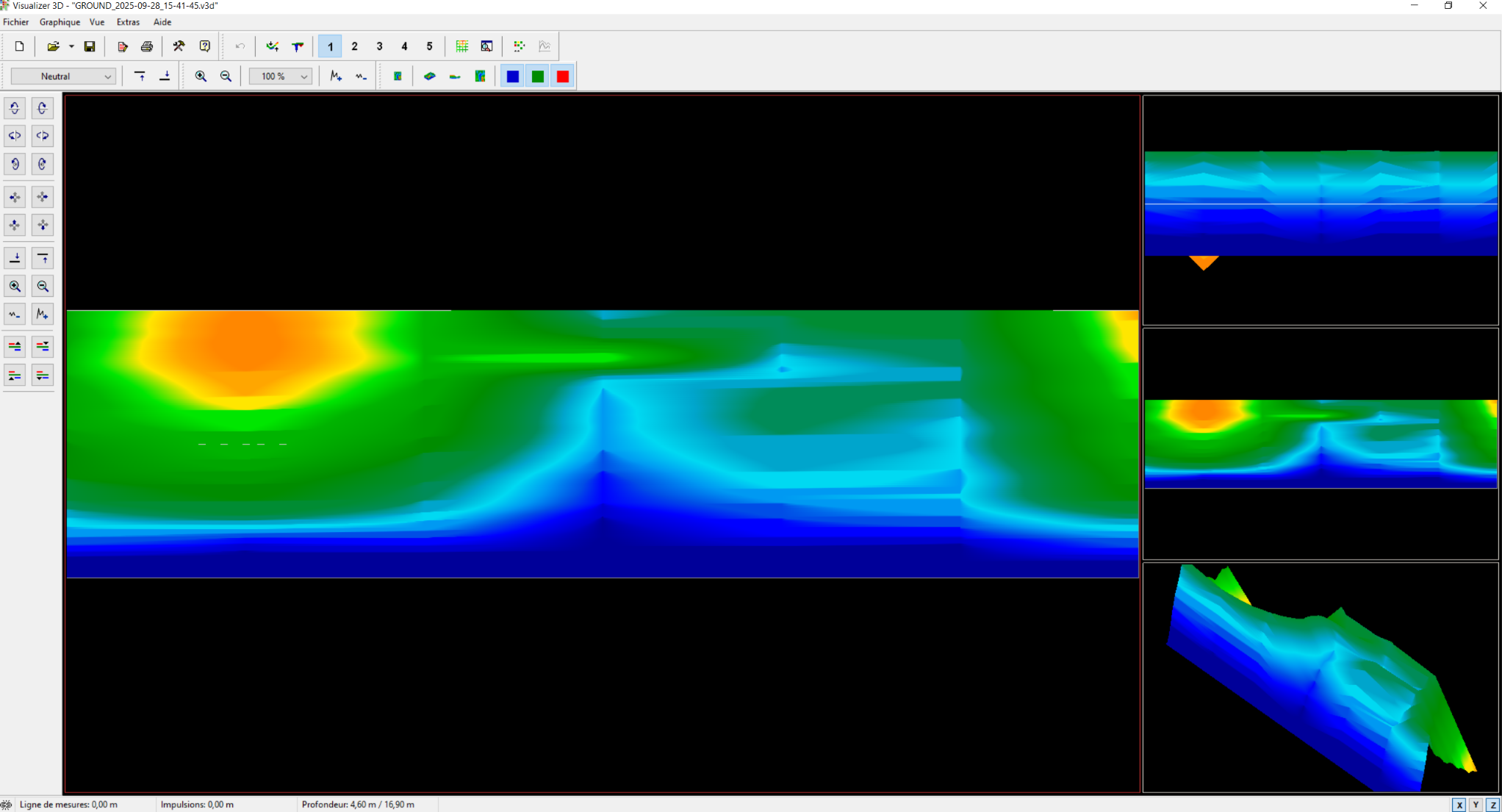Open the arrow next to open-folder icon
1502x812 pixels.
pyautogui.click(x=71, y=46)
